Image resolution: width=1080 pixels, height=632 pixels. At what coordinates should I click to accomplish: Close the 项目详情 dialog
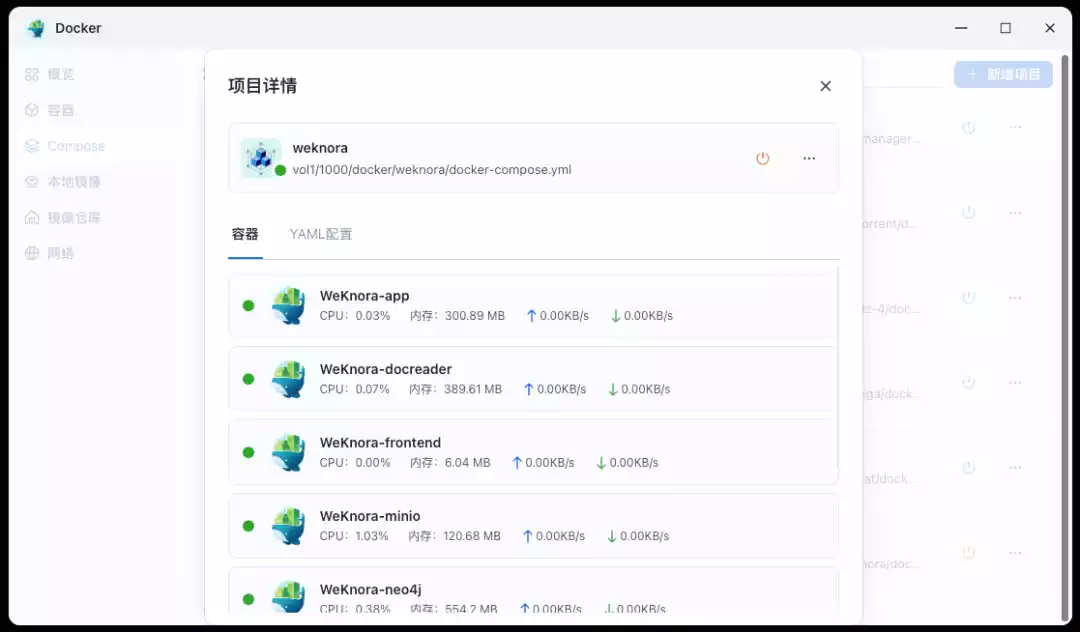coord(825,86)
